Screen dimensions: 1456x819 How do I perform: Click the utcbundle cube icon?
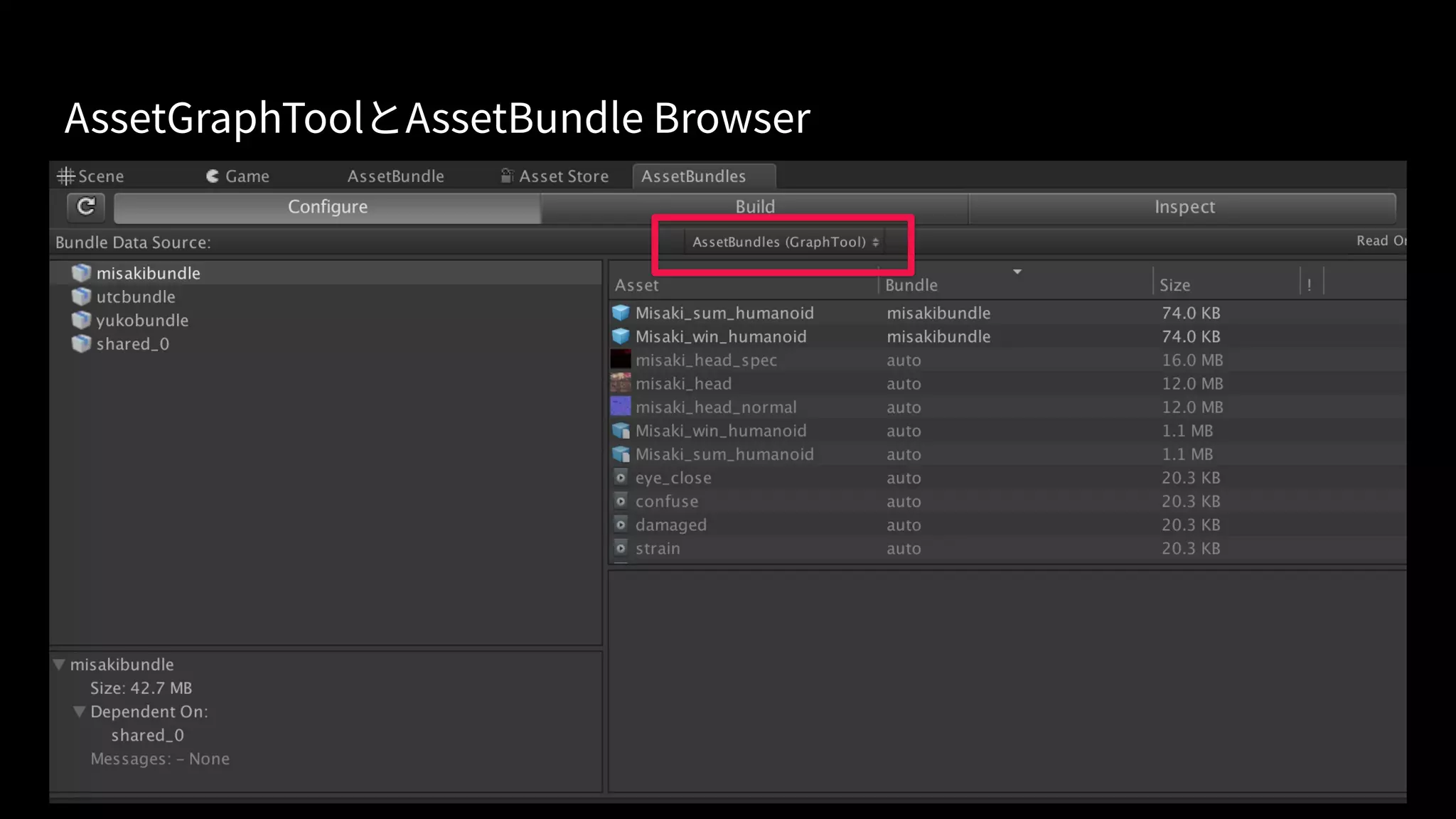pos(81,296)
